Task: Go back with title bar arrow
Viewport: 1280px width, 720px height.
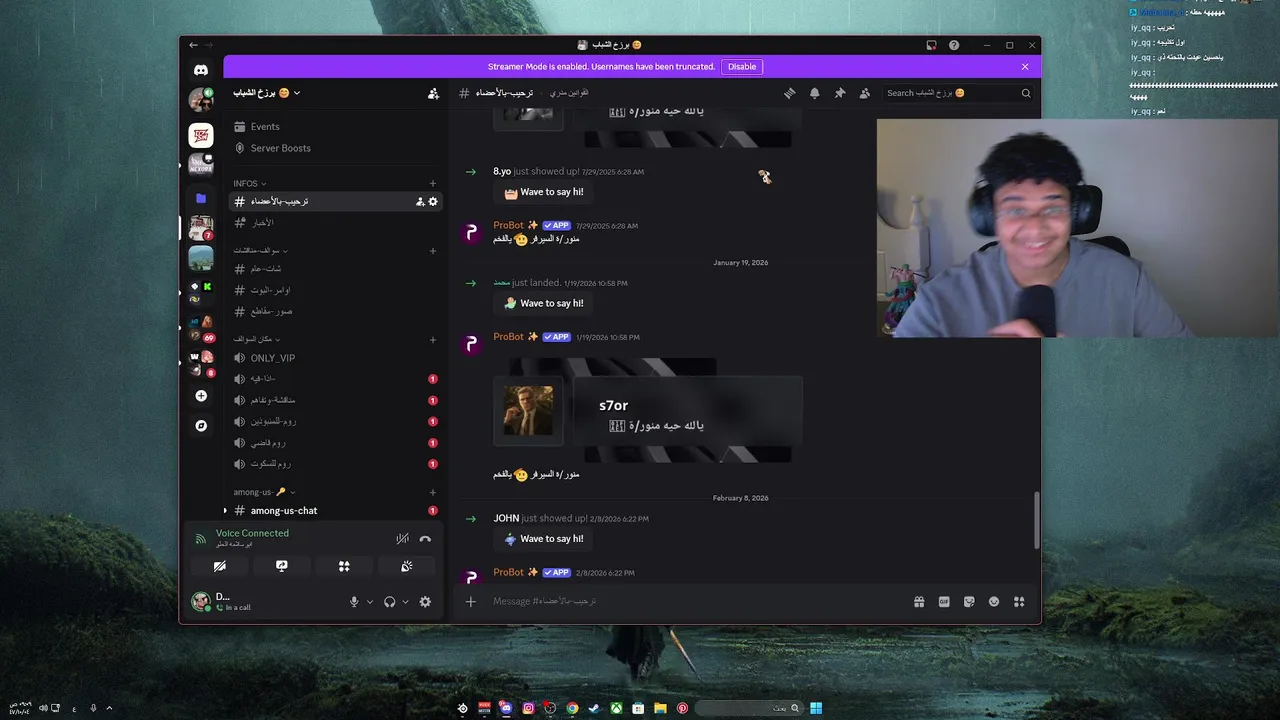Action: tap(193, 45)
